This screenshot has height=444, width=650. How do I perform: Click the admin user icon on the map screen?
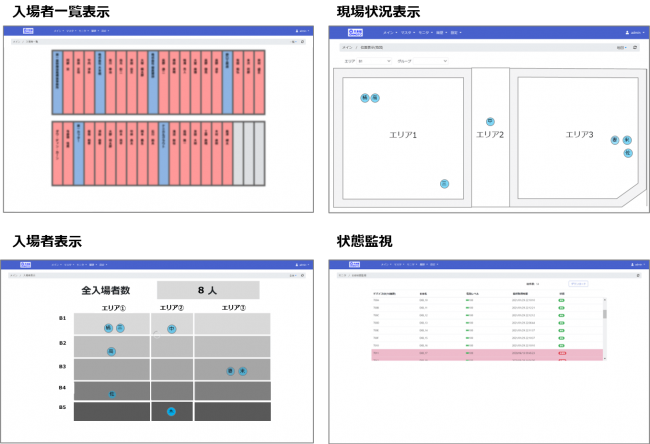(626, 33)
